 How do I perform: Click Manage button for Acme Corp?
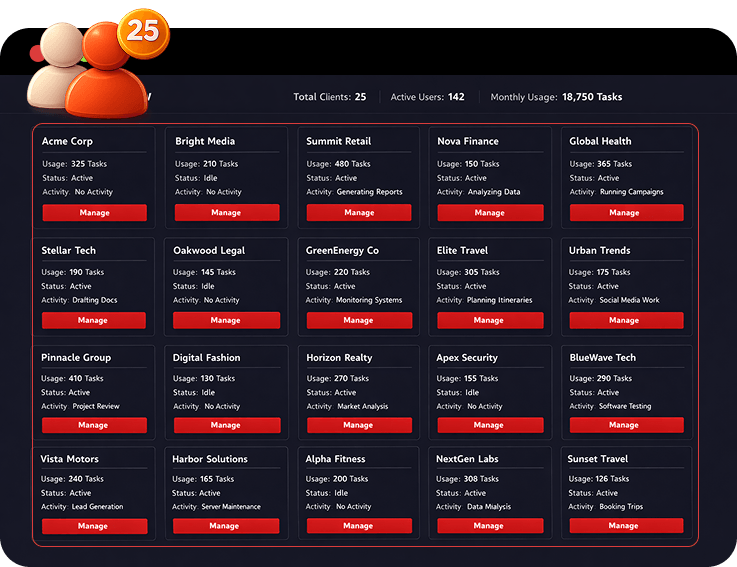(x=94, y=213)
